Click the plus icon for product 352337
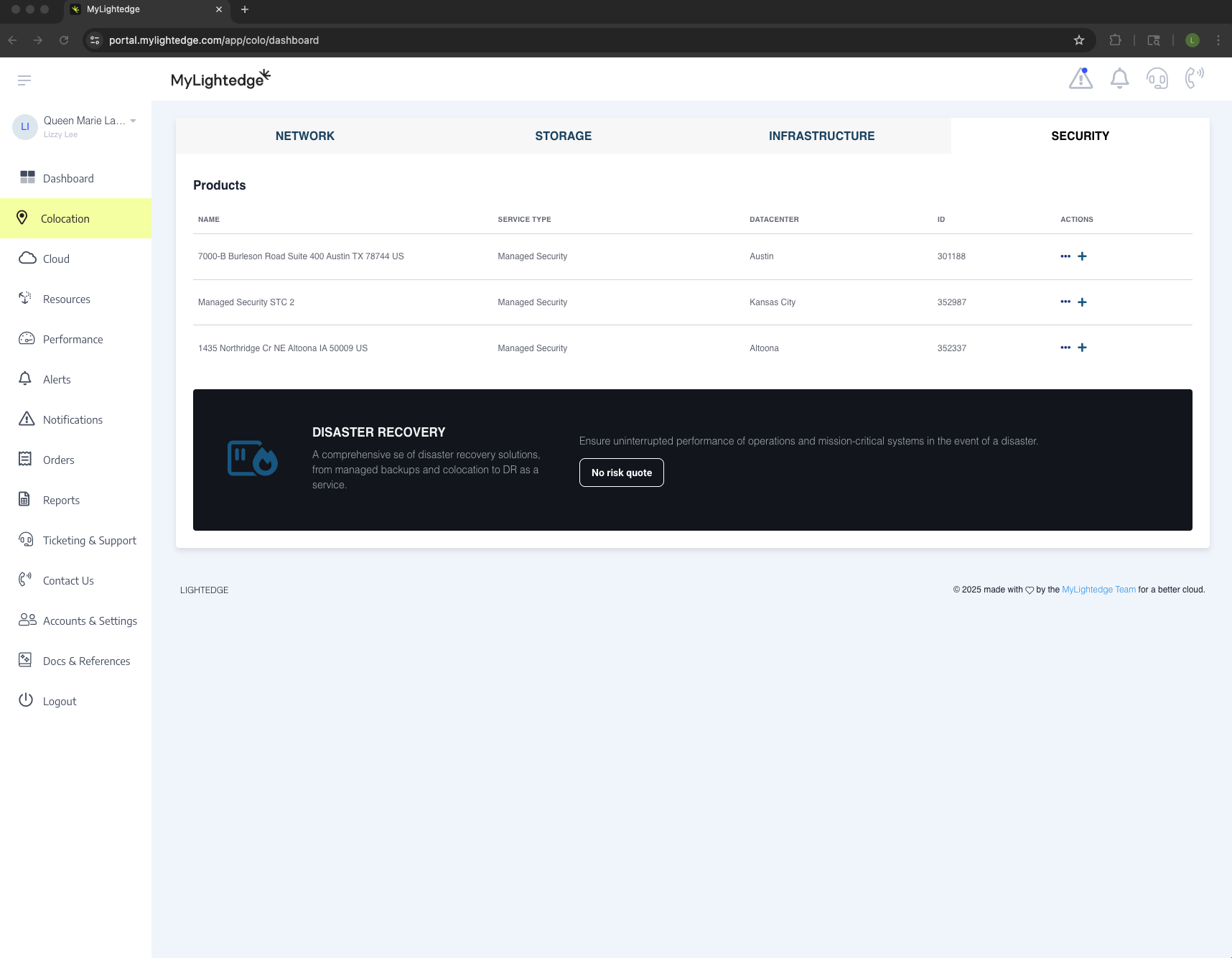The height and width of the screenshot is (958, 1232). click(1082, 348)
